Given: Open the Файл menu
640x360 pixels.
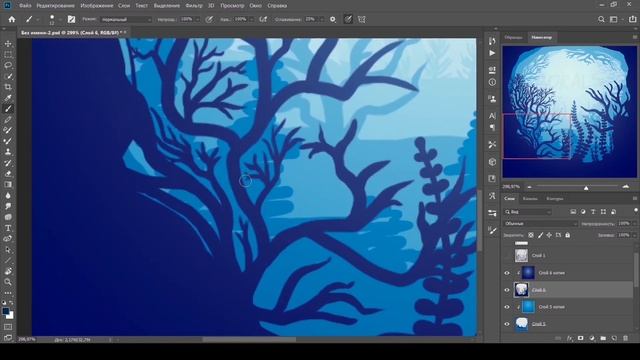Looking at the screenshot, I should 25,6.
